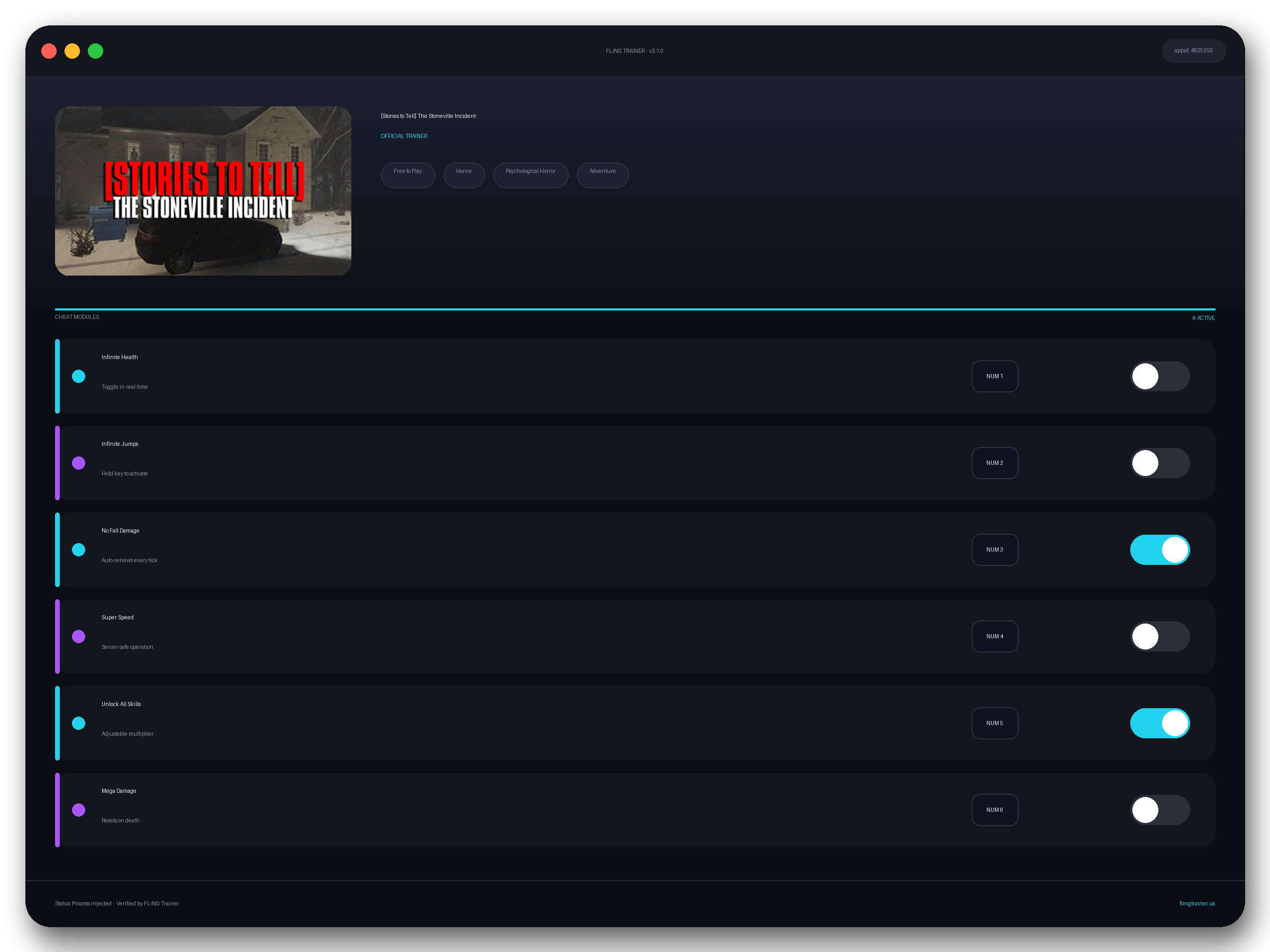Click the cyan dot beside Unlock All Skills
The image size is (1270, 952).
[79, 723]
